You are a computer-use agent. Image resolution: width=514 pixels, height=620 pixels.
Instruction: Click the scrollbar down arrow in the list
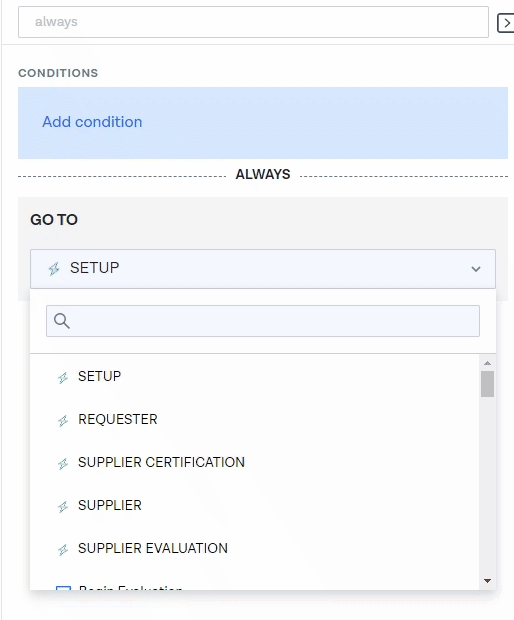tap(488, 581)
